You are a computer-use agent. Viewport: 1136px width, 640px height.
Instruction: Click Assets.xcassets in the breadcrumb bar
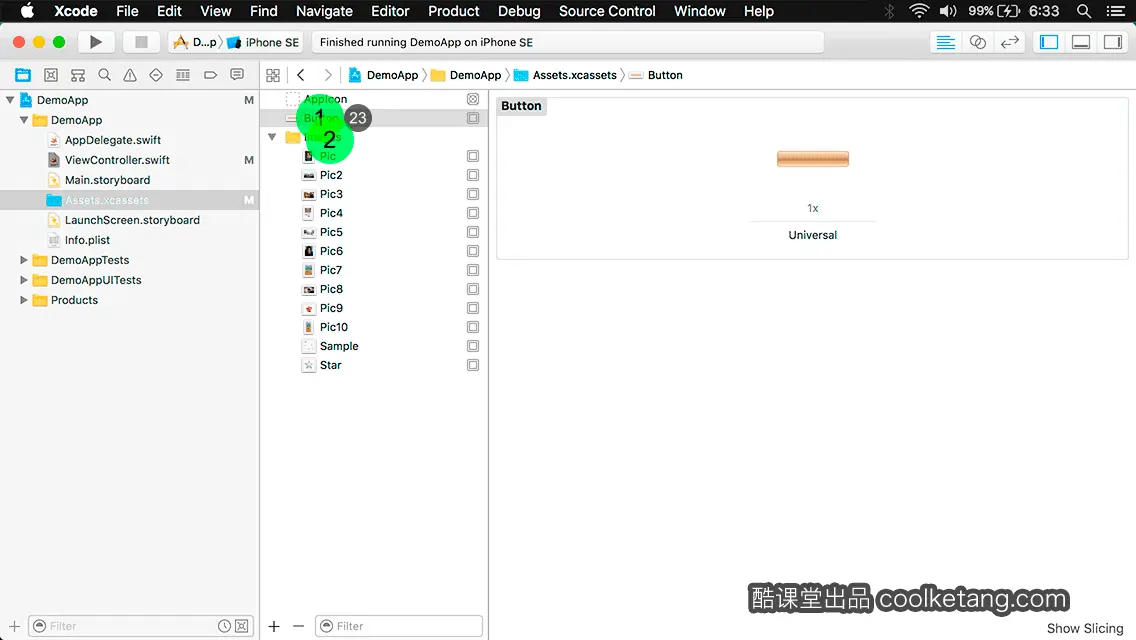pos(566,75)
